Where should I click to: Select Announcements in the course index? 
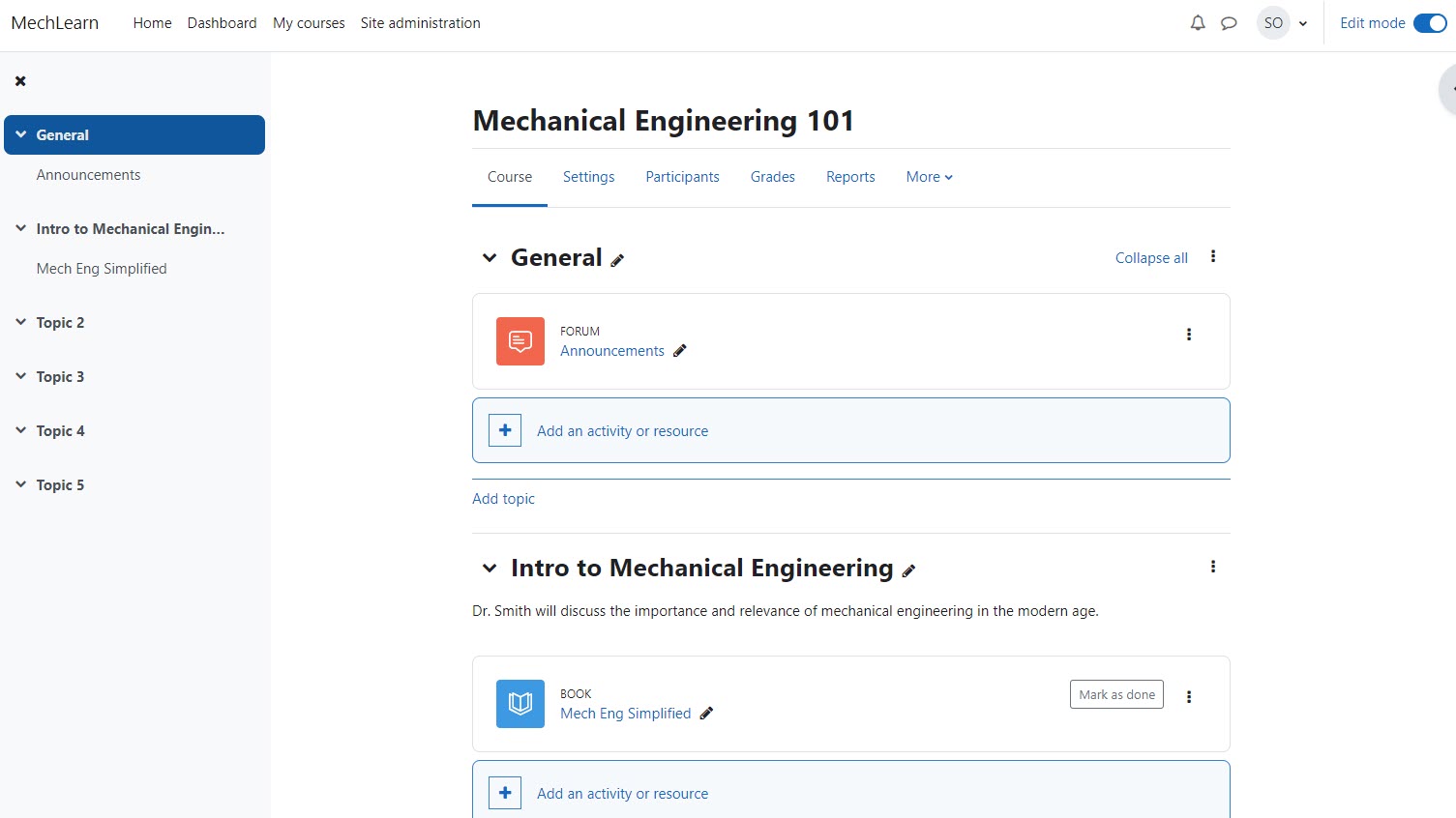88,175
